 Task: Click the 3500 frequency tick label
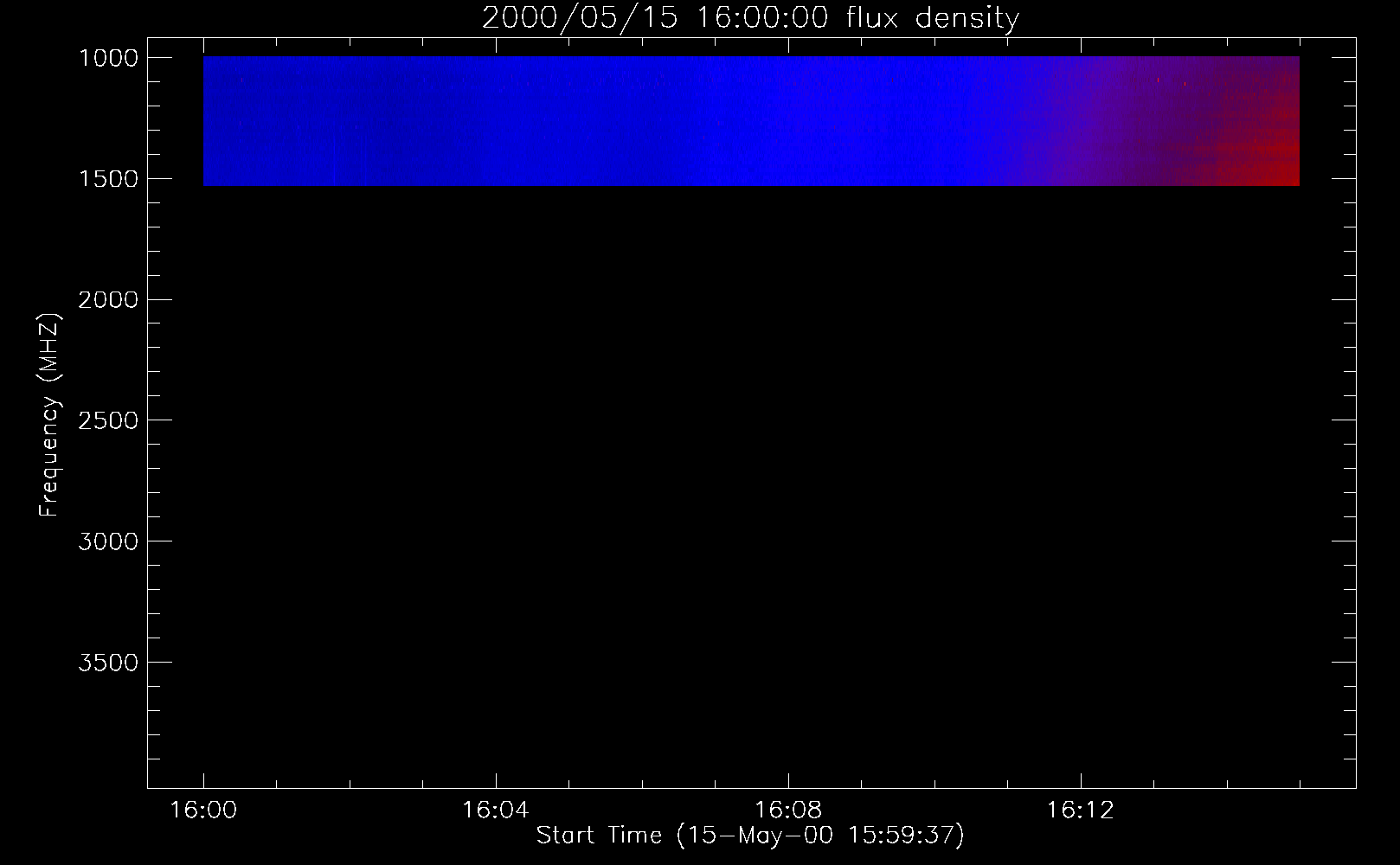tap(108, 663)
